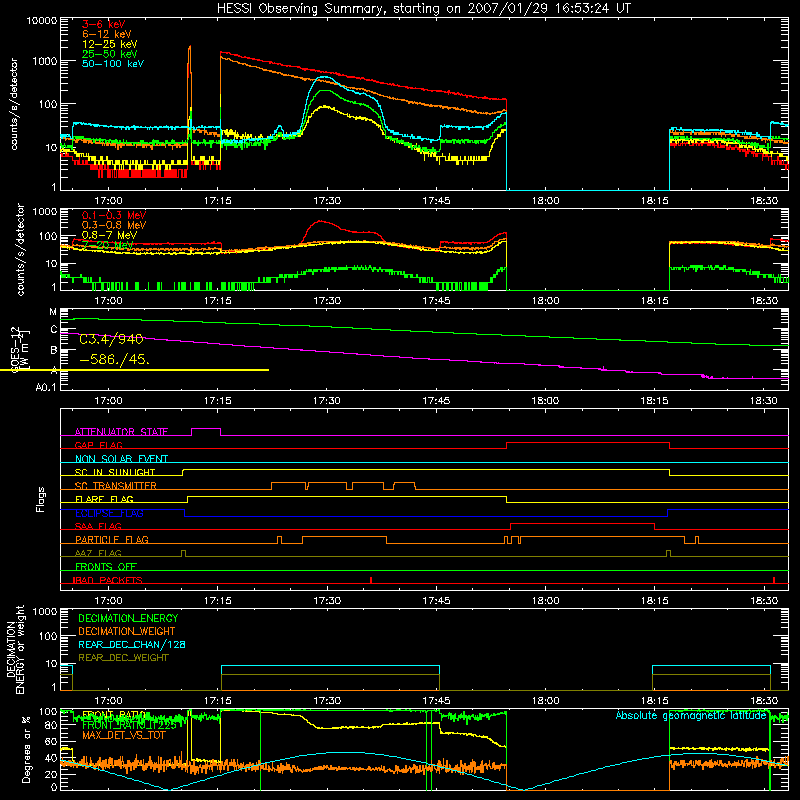Viewport: 800px width, 800px height.
Task: Click the 0.1-0.3 MeV legend label
Action: 114,215
